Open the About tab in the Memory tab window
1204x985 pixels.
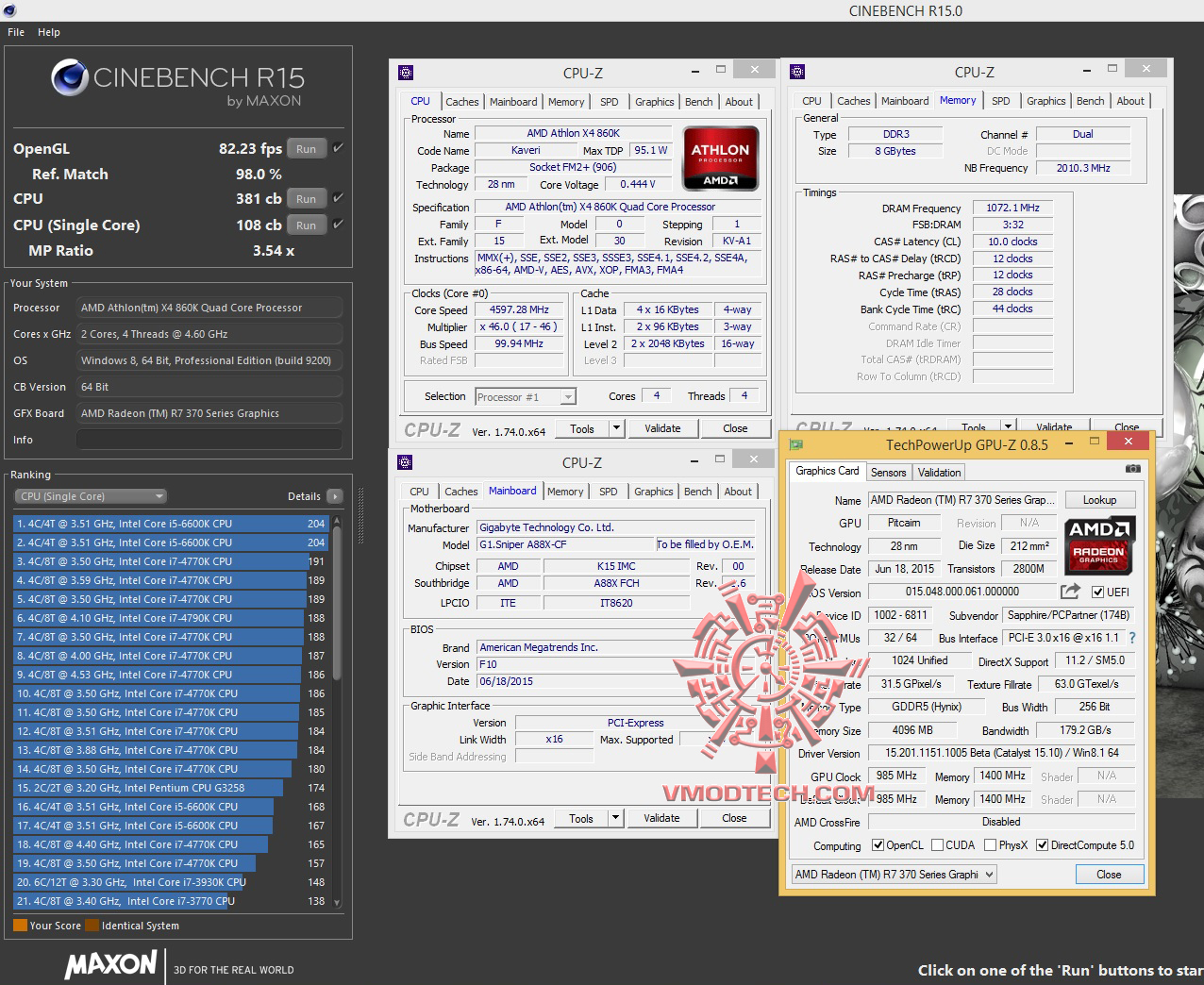click(1130, 101)
